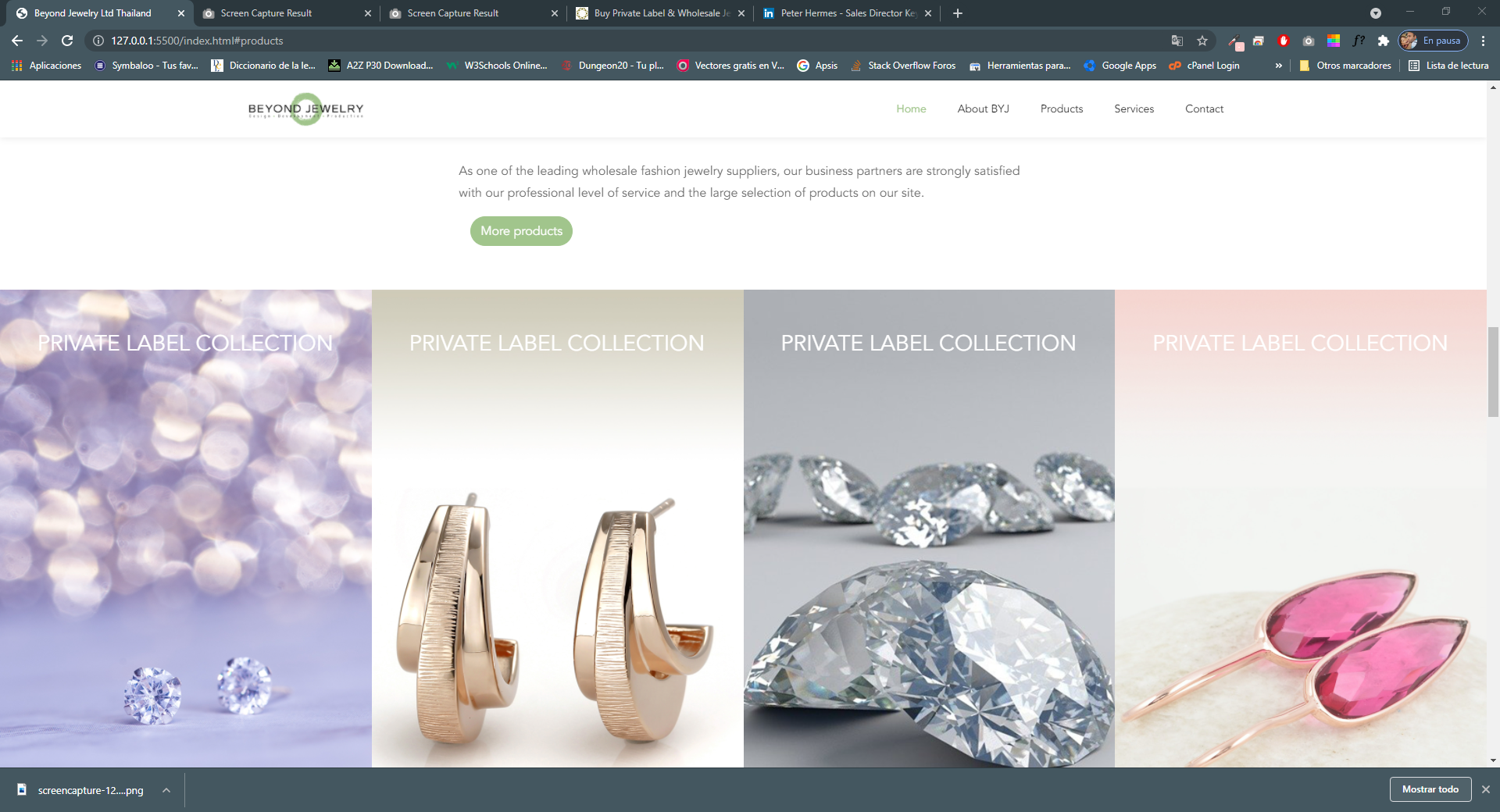Image resolution: width=1500 pixels, height=812 pixels.
Task: Switch to the Peter Hermes tab
Action: (x=848, y=13)
